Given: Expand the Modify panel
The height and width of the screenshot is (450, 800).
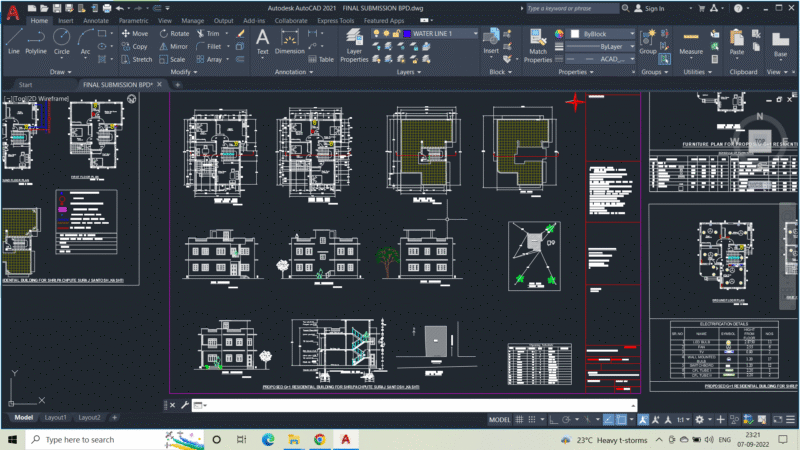Looking at the screenshot, I should tap(184, 72).
